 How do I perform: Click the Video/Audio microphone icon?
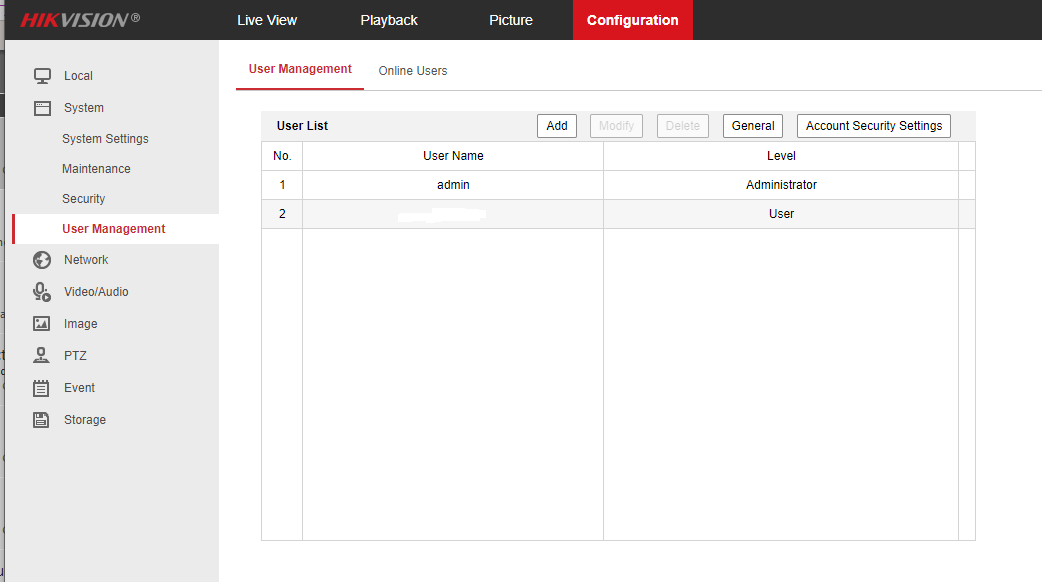(42, 292)
